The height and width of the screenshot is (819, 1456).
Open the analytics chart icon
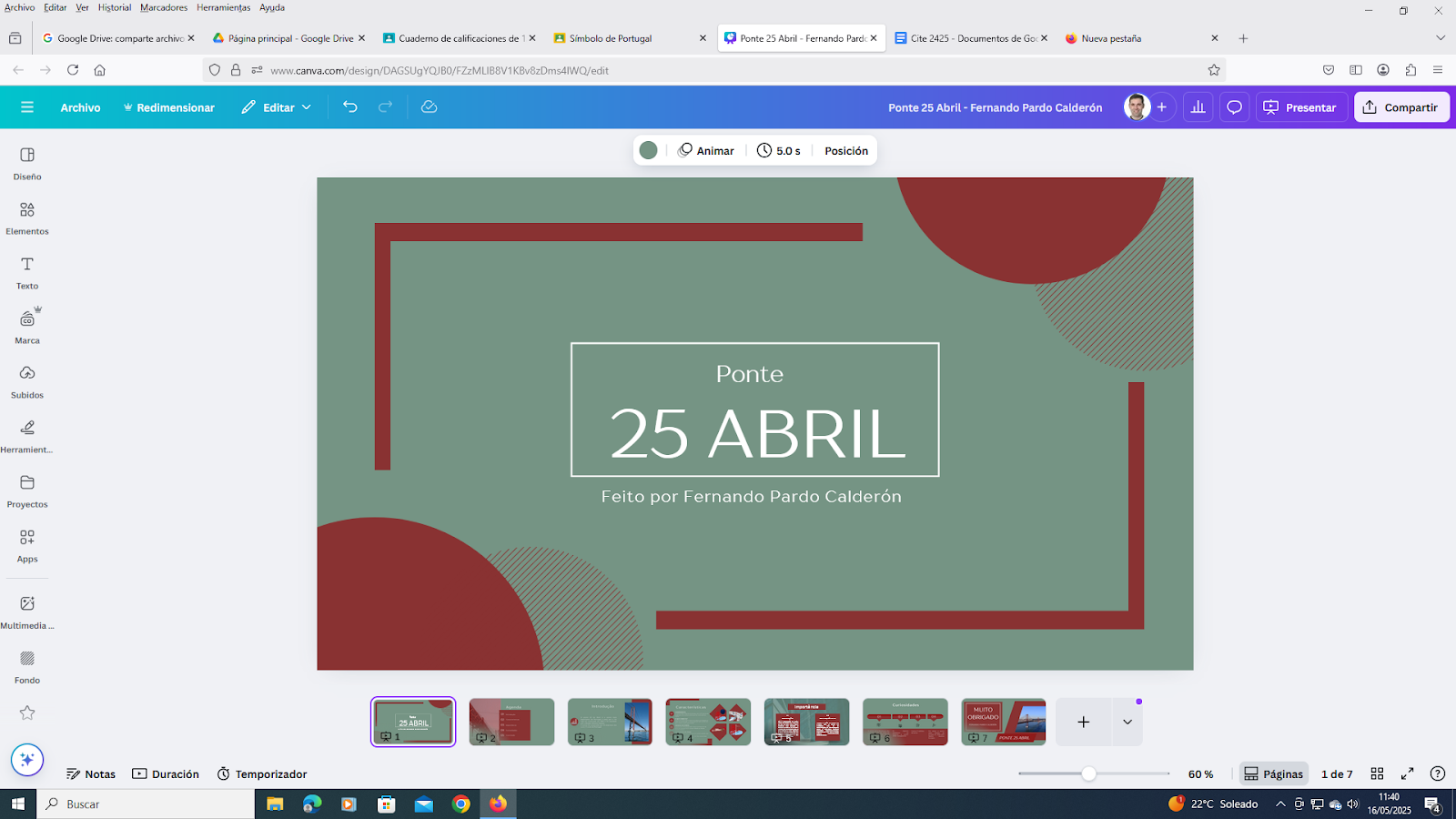pos(1198,107)
